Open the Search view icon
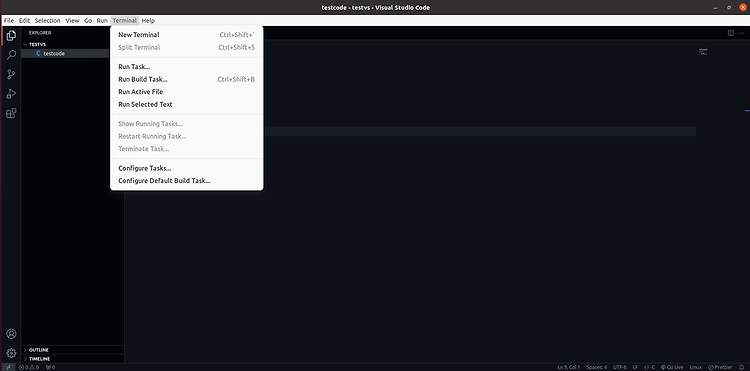 click(11, 55)
